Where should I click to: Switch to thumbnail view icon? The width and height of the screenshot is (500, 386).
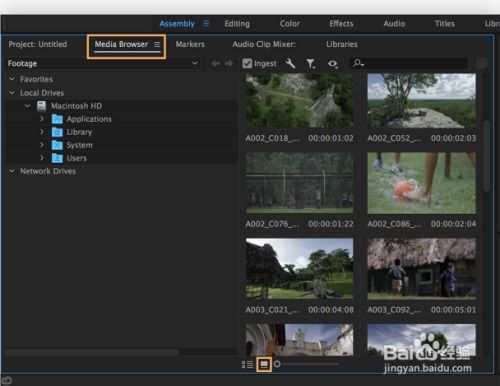tap(264, 364)
